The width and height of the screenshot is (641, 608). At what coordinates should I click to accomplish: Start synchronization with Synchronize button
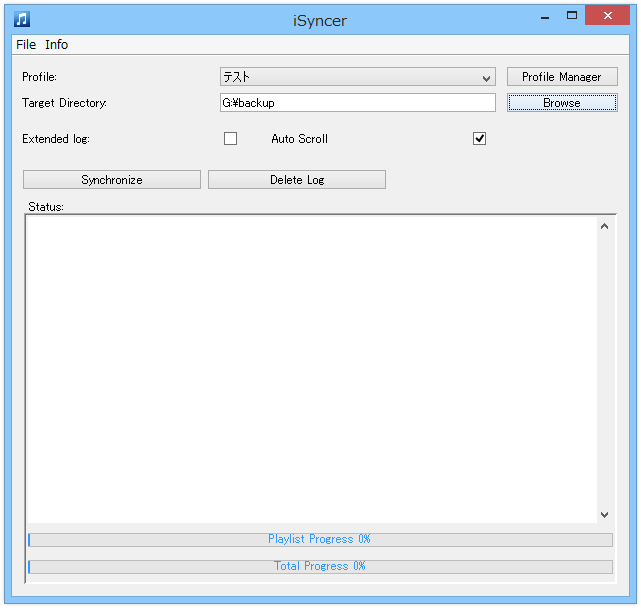click(112, 180)
